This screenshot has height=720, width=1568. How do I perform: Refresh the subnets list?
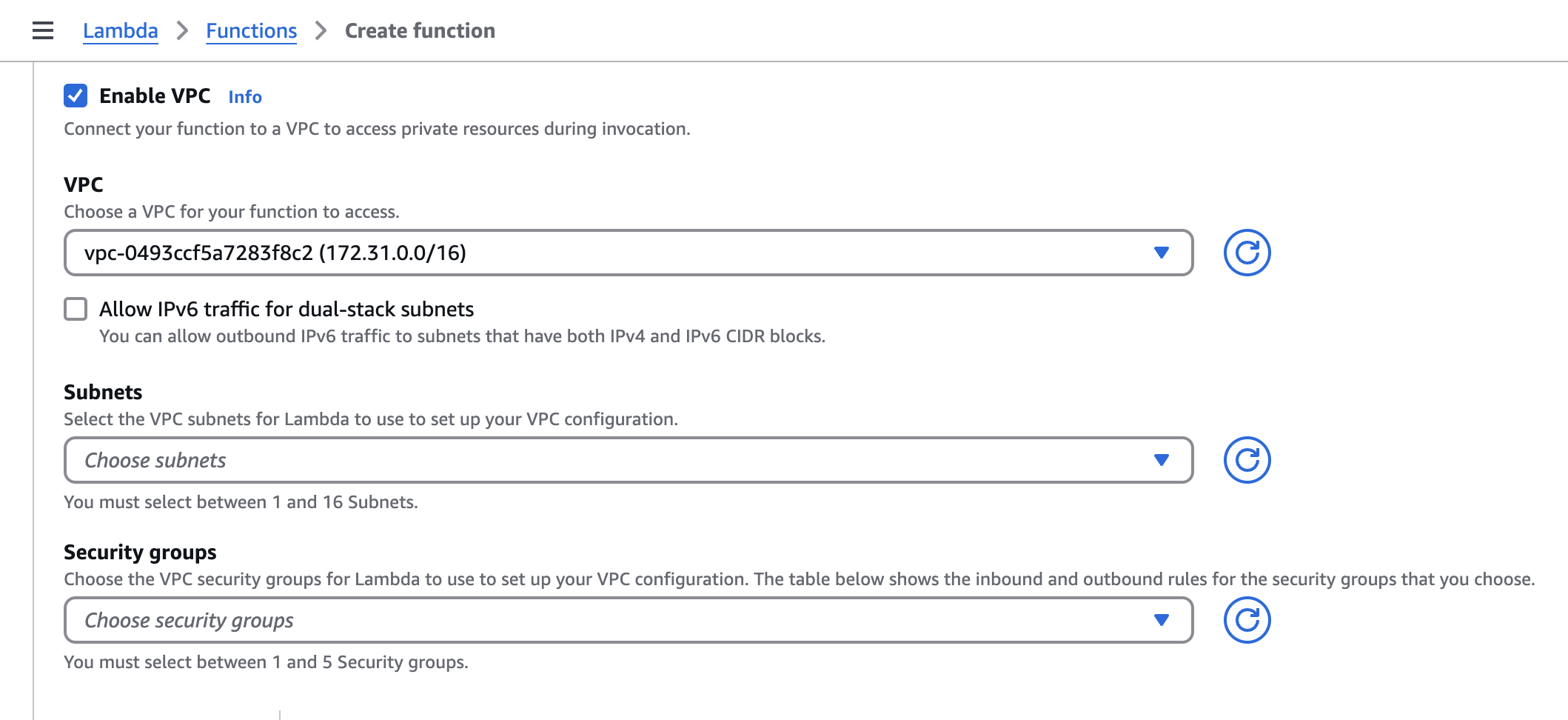1247,460
